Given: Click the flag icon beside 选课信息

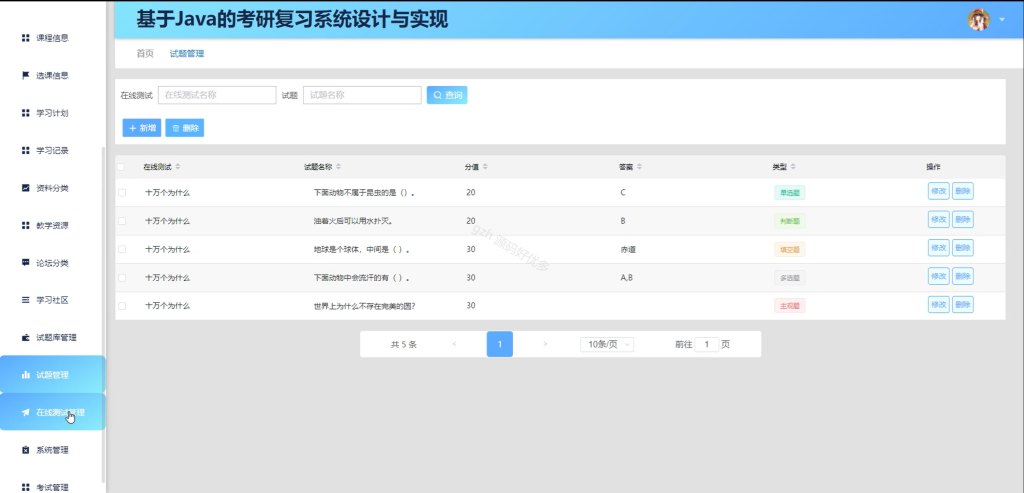Looking at the screenshot, I should 25,75.
